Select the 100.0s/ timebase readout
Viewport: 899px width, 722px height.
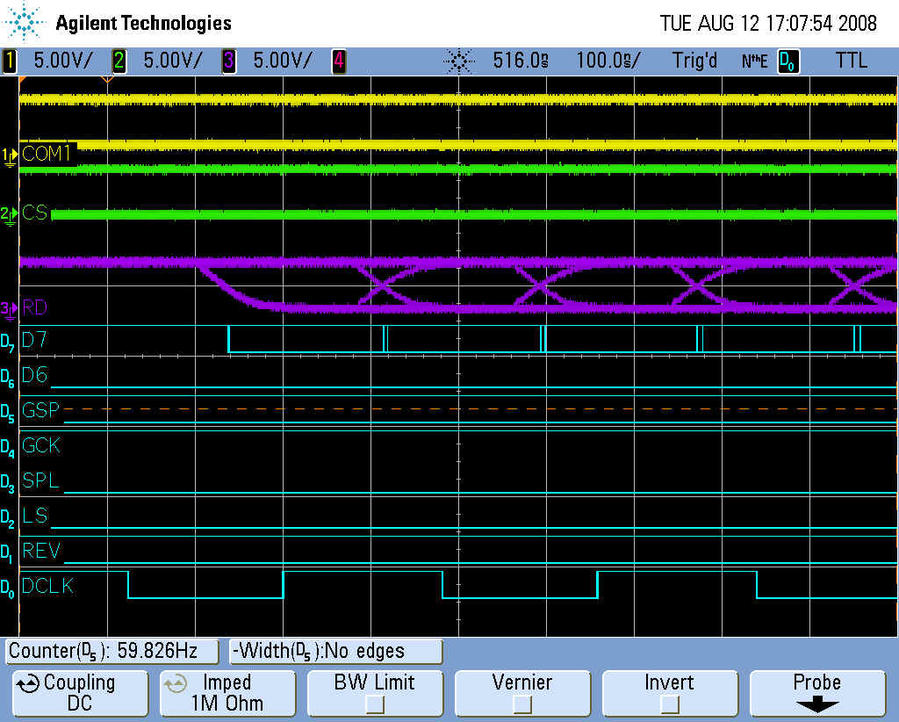(608, 61)
